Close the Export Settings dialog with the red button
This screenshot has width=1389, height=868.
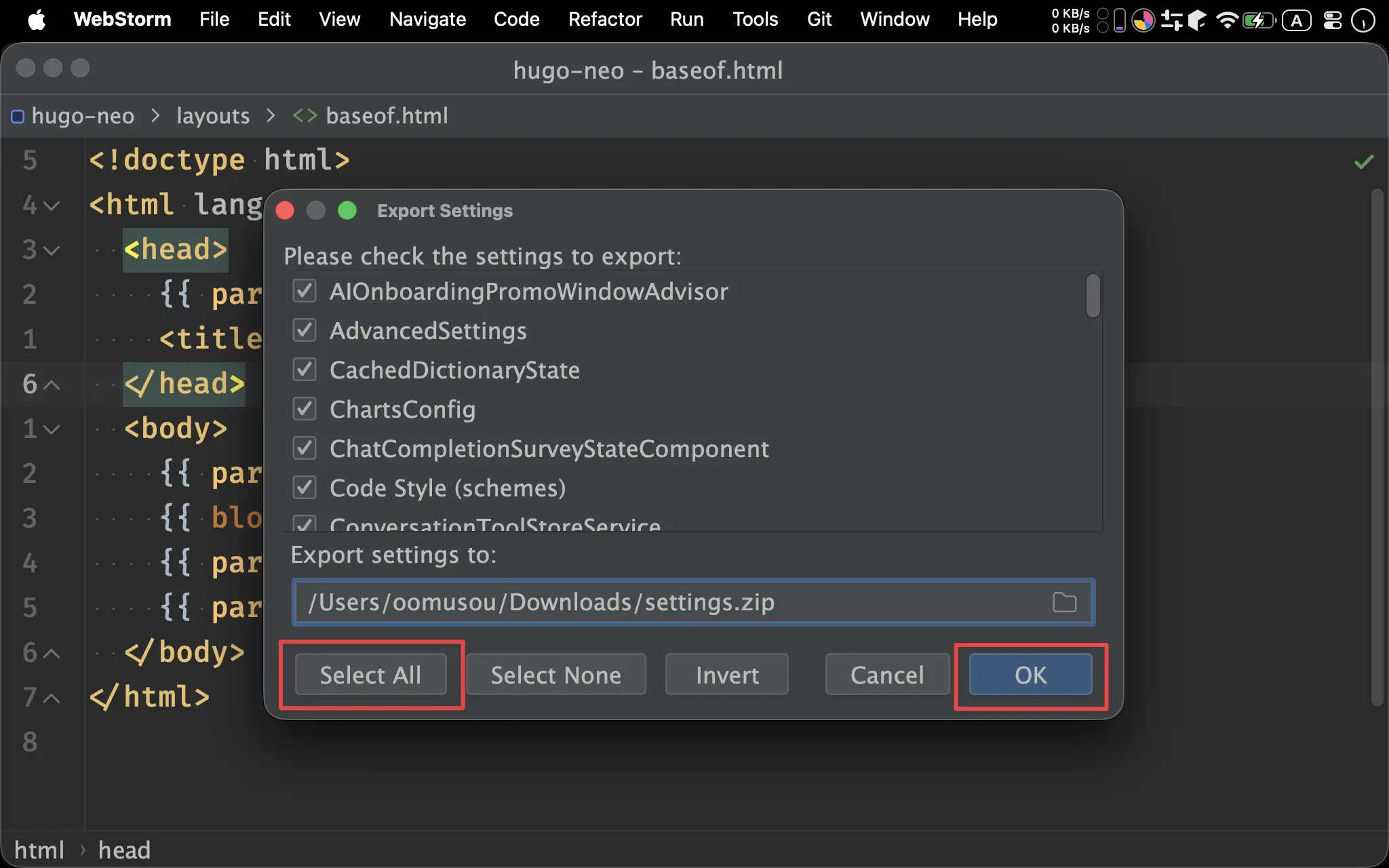click(285, 211)
